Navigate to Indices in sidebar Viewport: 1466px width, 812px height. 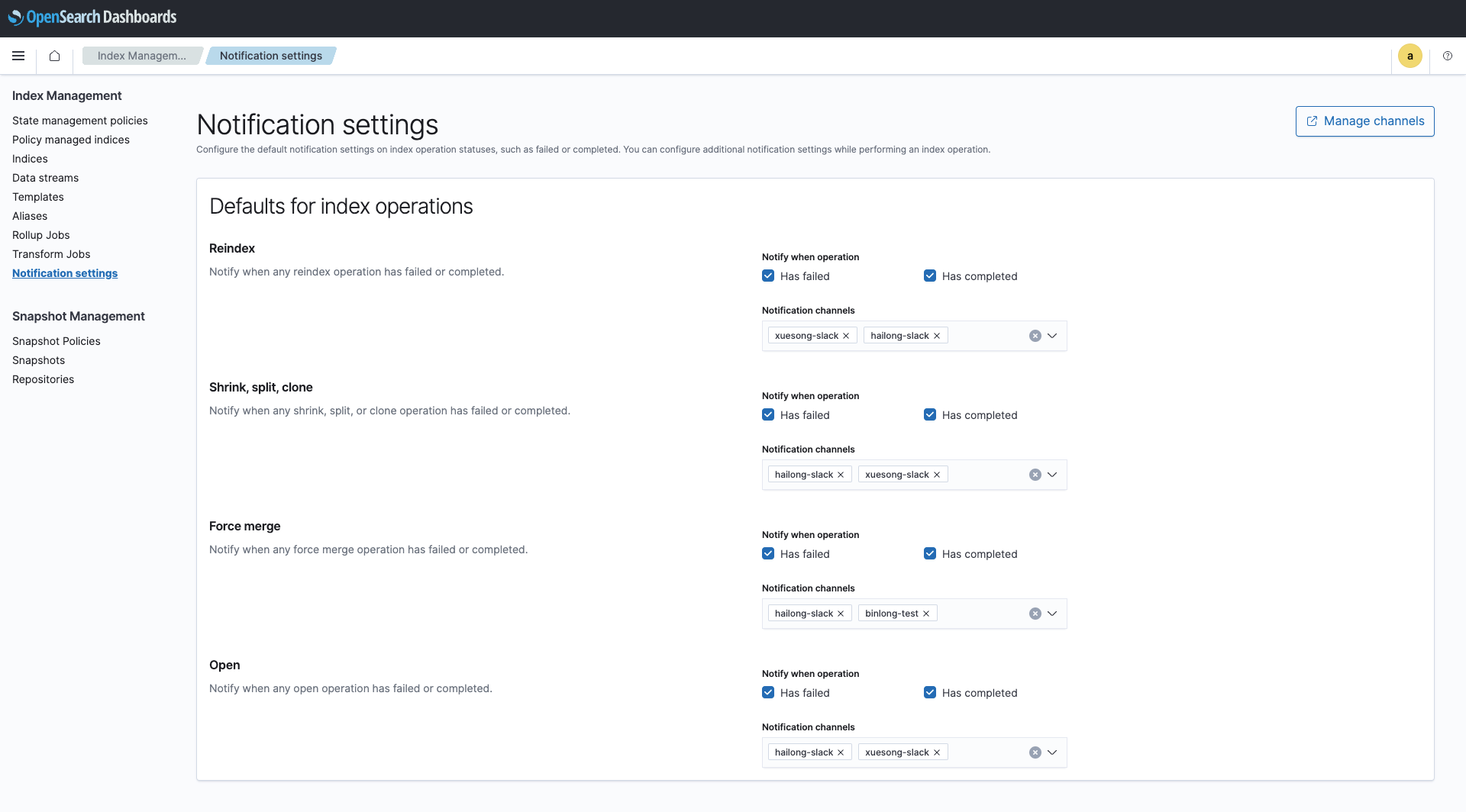pos(30,159)
